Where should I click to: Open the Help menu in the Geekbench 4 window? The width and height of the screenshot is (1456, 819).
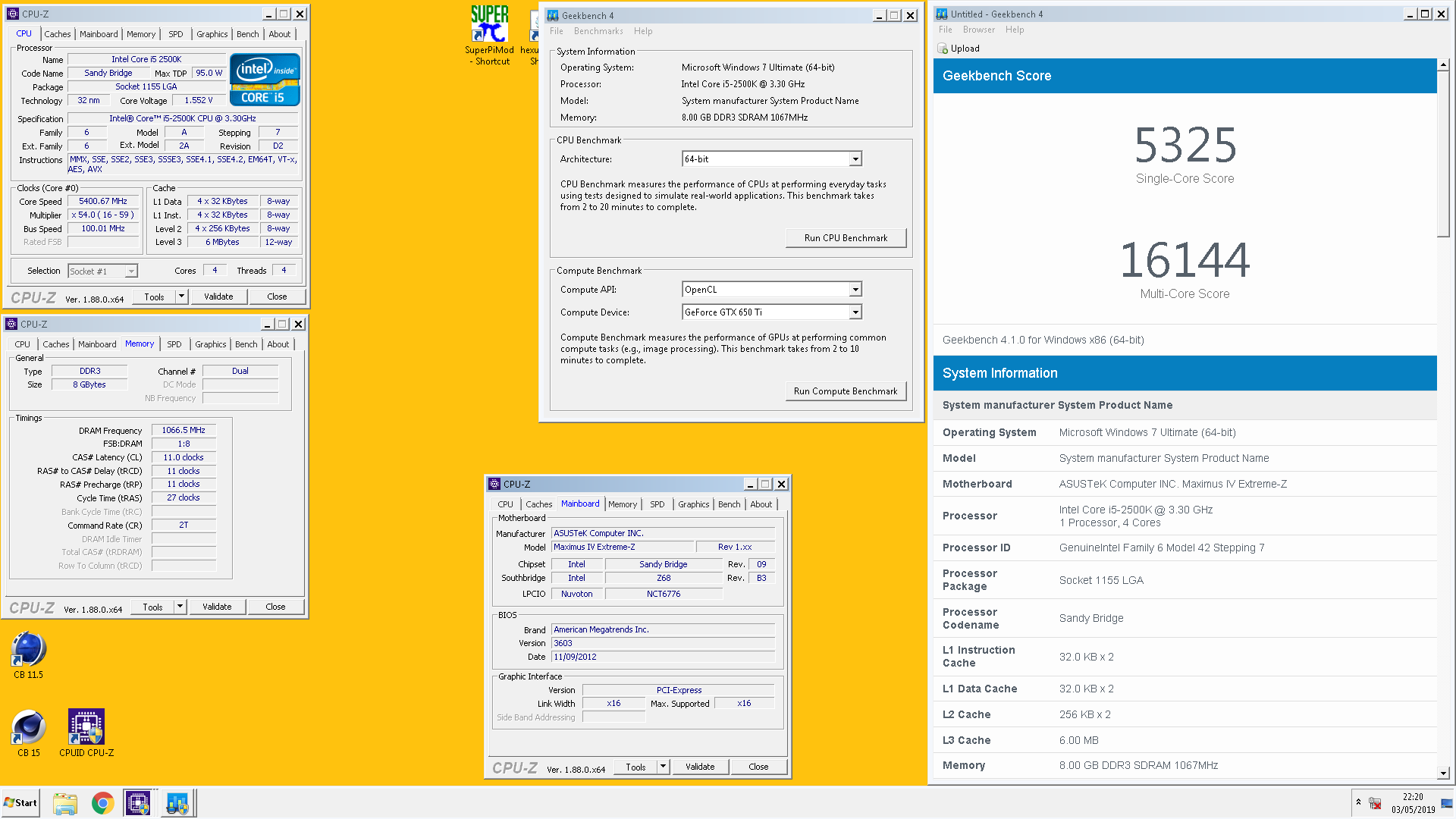[x=643, y=31]
